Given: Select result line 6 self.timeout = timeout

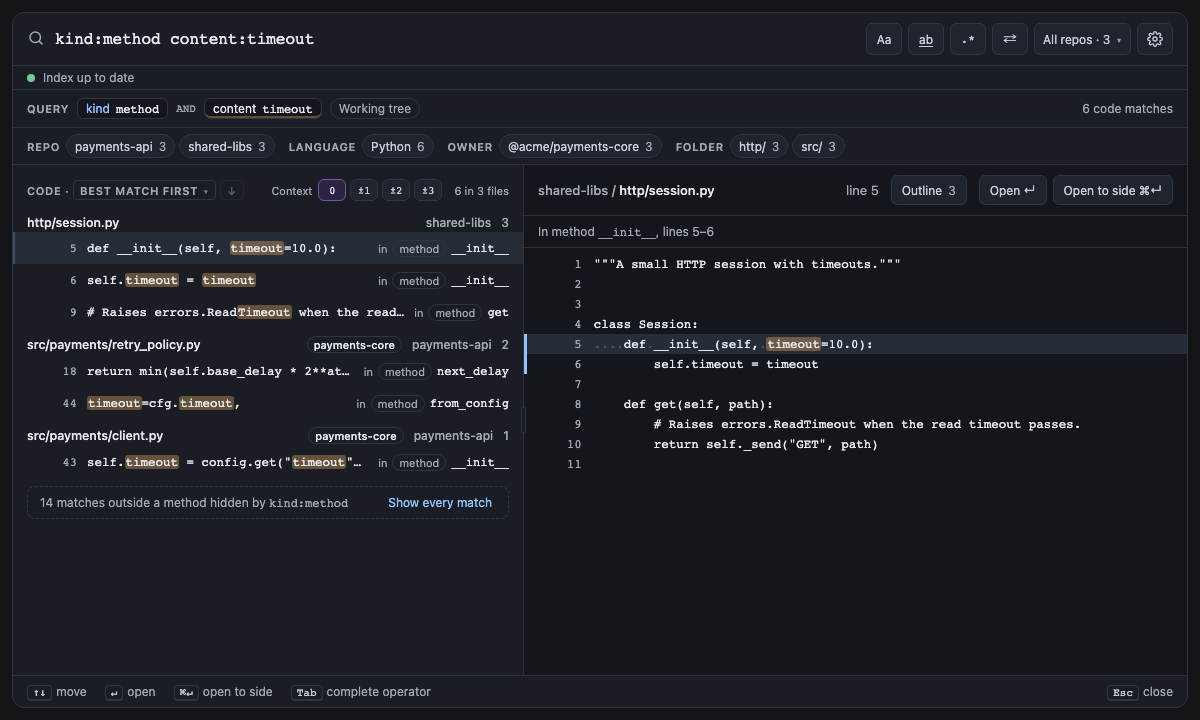Looking at the screenshot, I should 268,281.
